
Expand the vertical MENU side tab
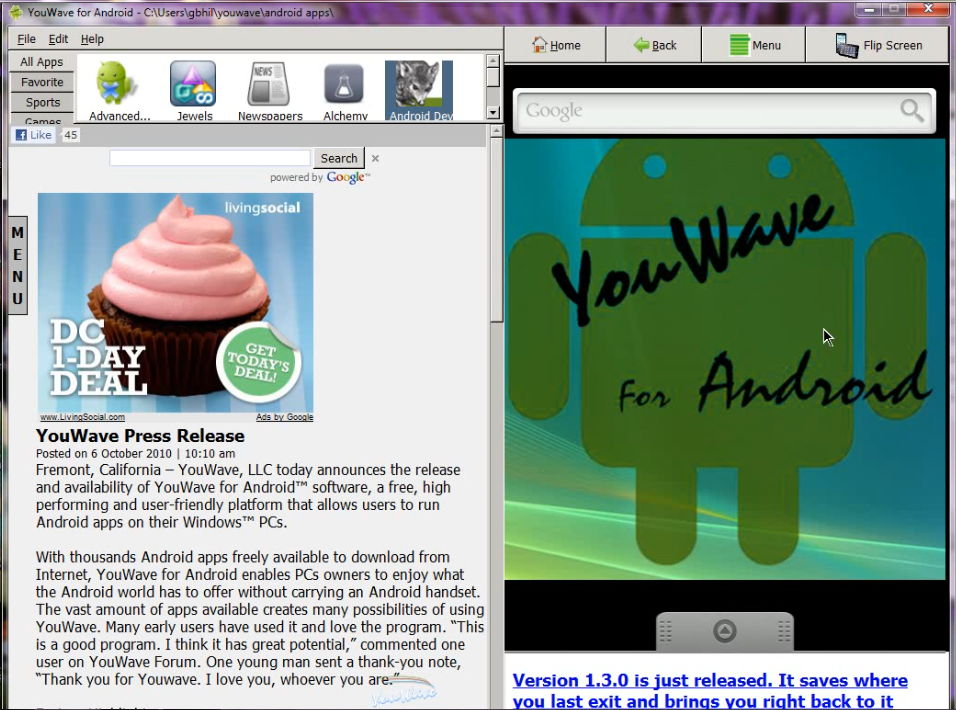pyautogui.click(x=18, y=266)
